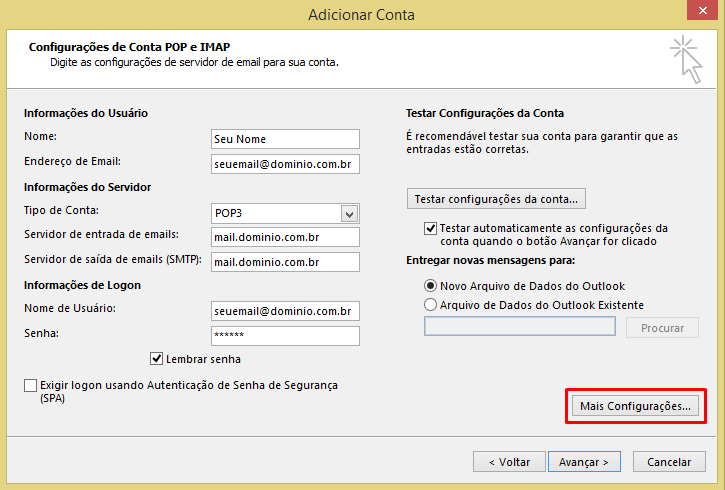725x490 pixels.
Task: Expand the Tipo de Conta dropdown arrow
Action: pos(350,214)
